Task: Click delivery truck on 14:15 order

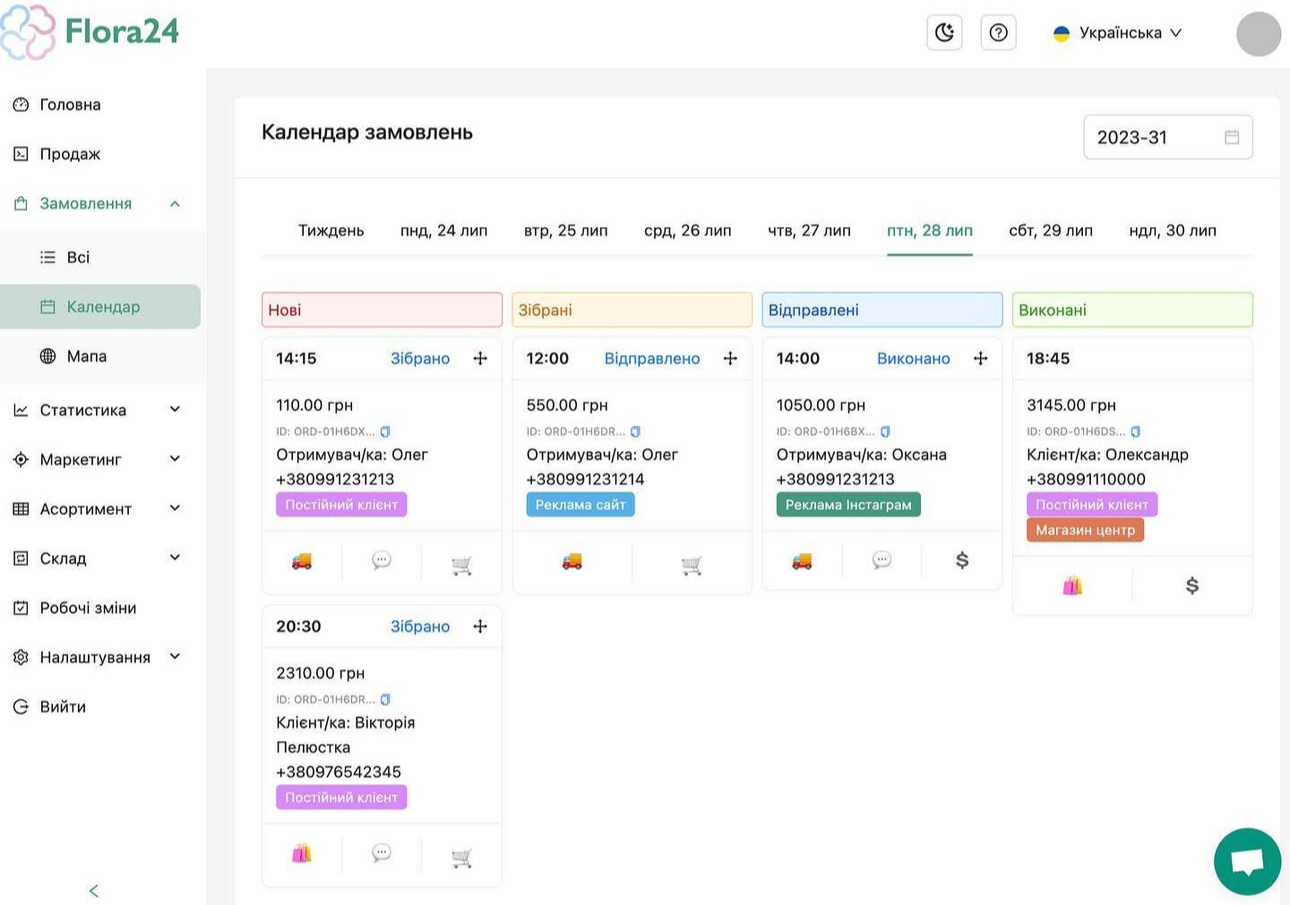Action: click(x=301, y=562)
